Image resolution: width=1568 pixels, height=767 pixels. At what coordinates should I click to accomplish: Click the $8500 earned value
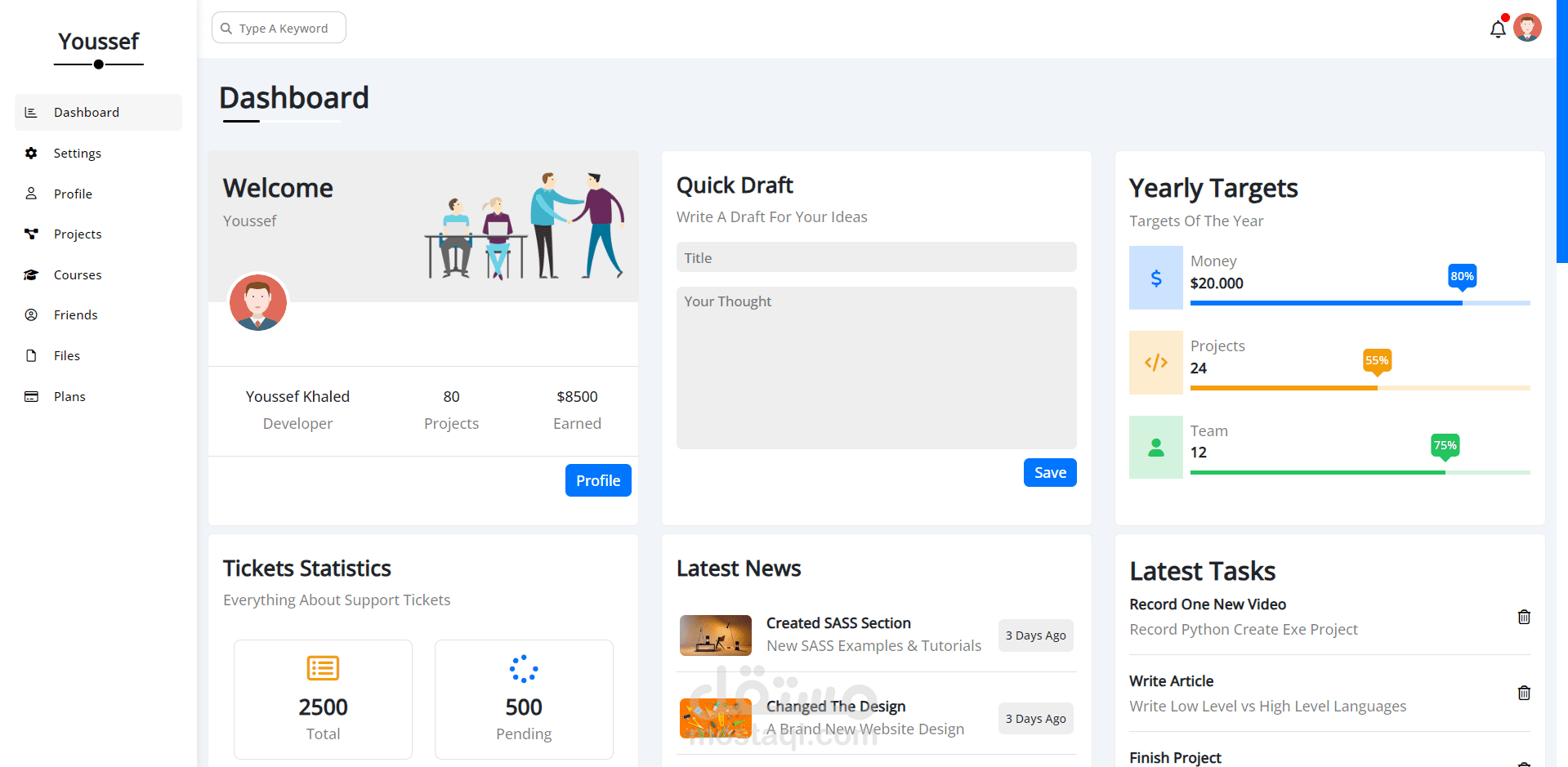click(577, 397)
